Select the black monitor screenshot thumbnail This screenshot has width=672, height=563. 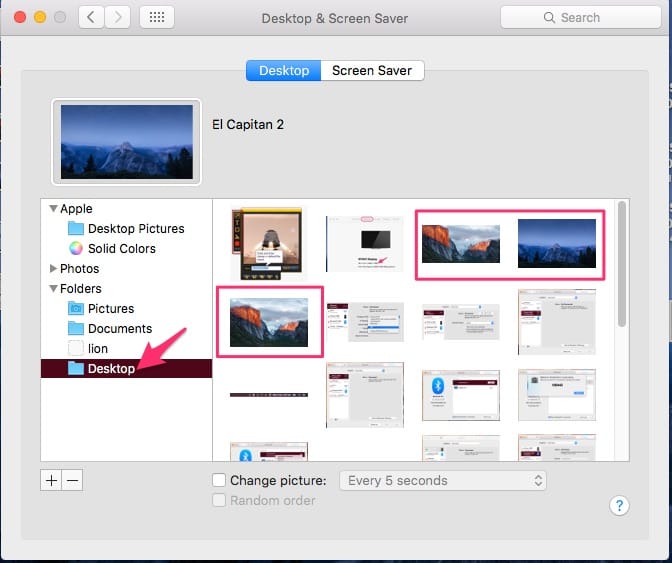(364, 243)
